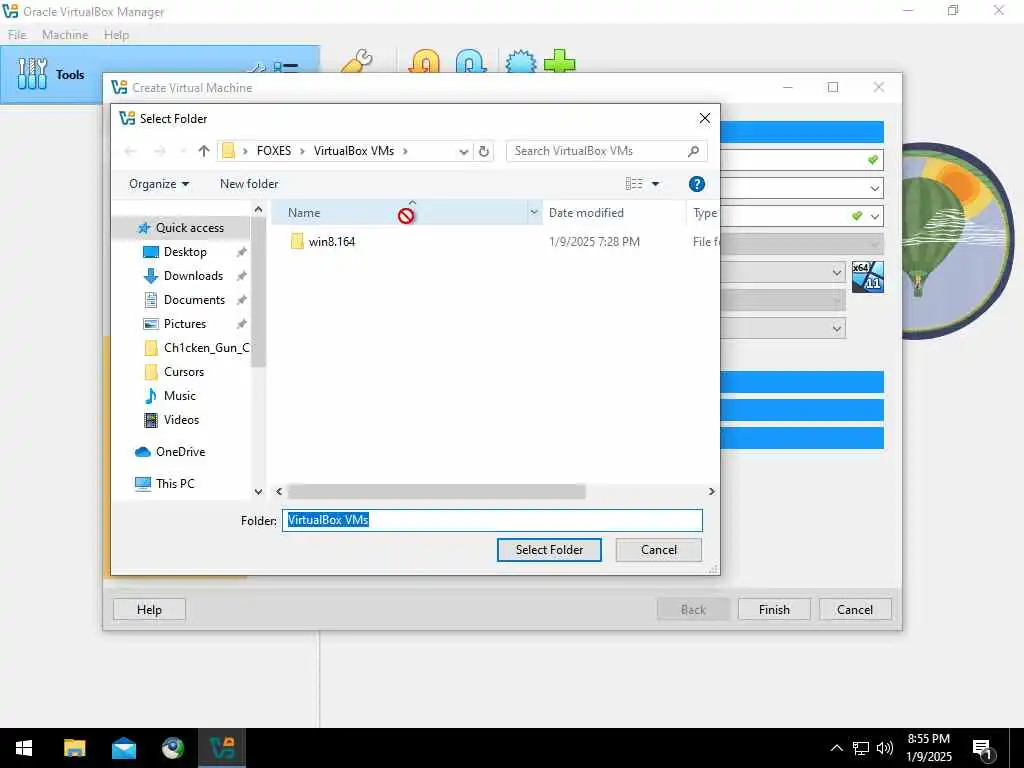Screen dimensions: 1024x768
Task: Open File menu in VirtualBox Manager
Action: [17, 35]
